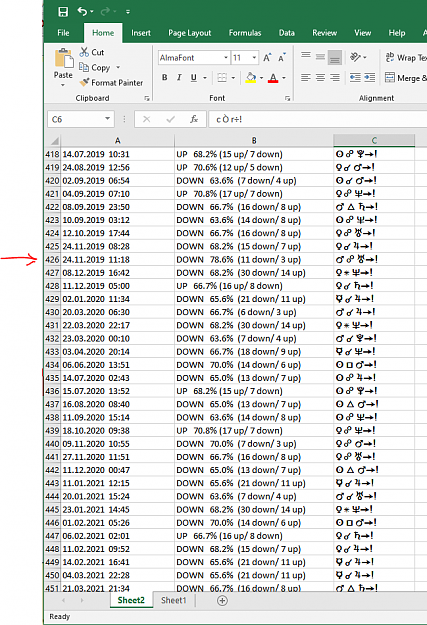427x625 pixels.
Task: Open the Customize Quick Access Toolbar arrow
Action: pyautogui.click(x=128, y=12)
